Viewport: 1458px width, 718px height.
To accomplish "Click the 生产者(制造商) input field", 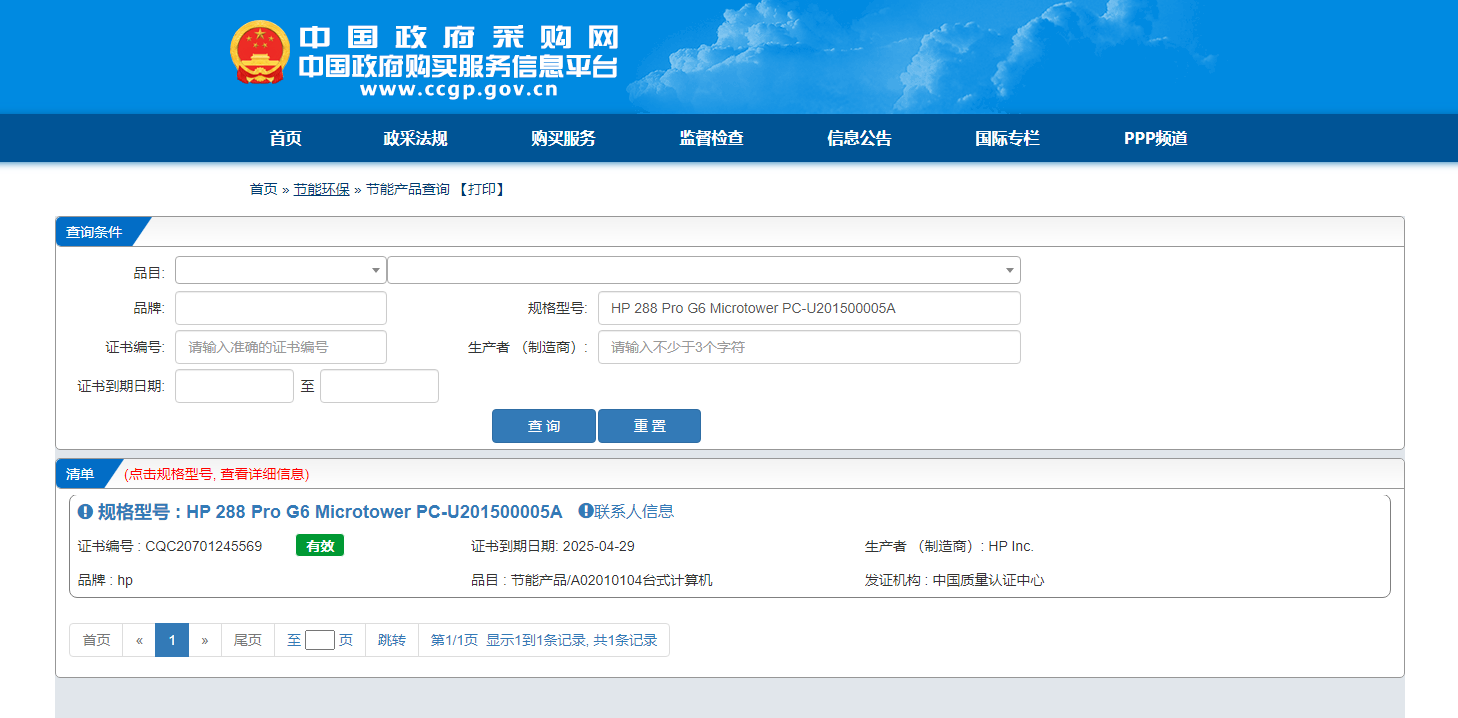I will point(809,347).
